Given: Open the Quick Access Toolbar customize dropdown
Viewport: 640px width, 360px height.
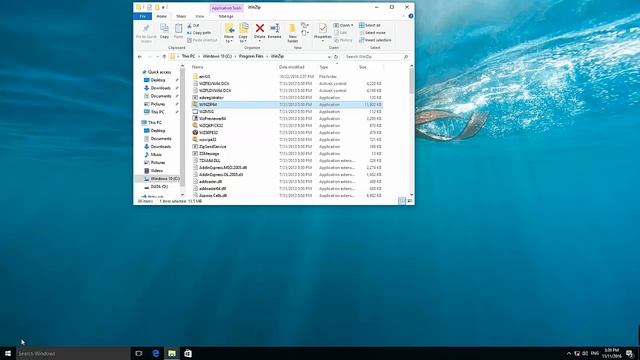Looking at the screenshot, I should pos(163,7).
